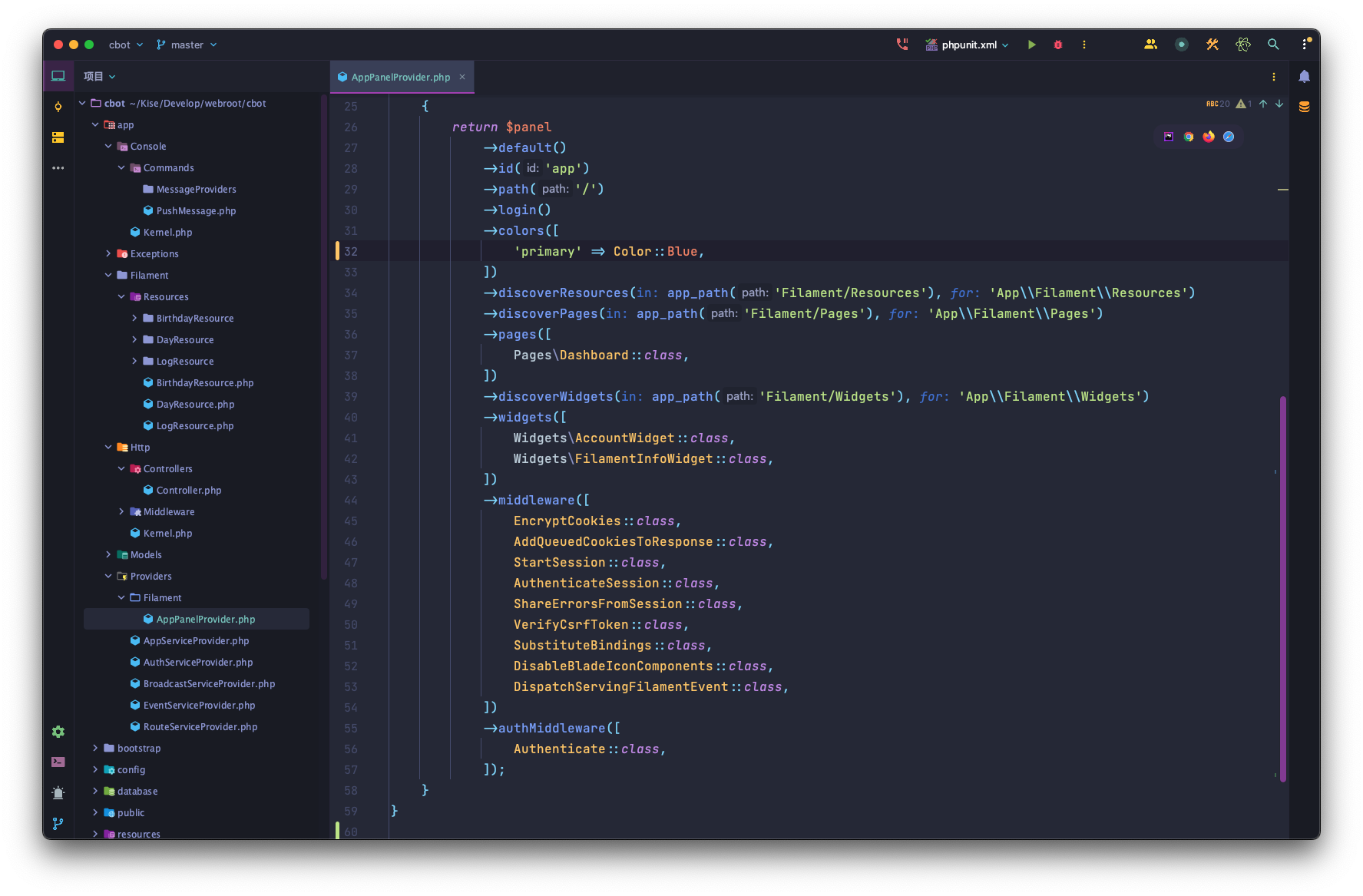This screenshot has width=1363, height=896.
Task: Expand the Models folder
Action: tap(108, 554)
